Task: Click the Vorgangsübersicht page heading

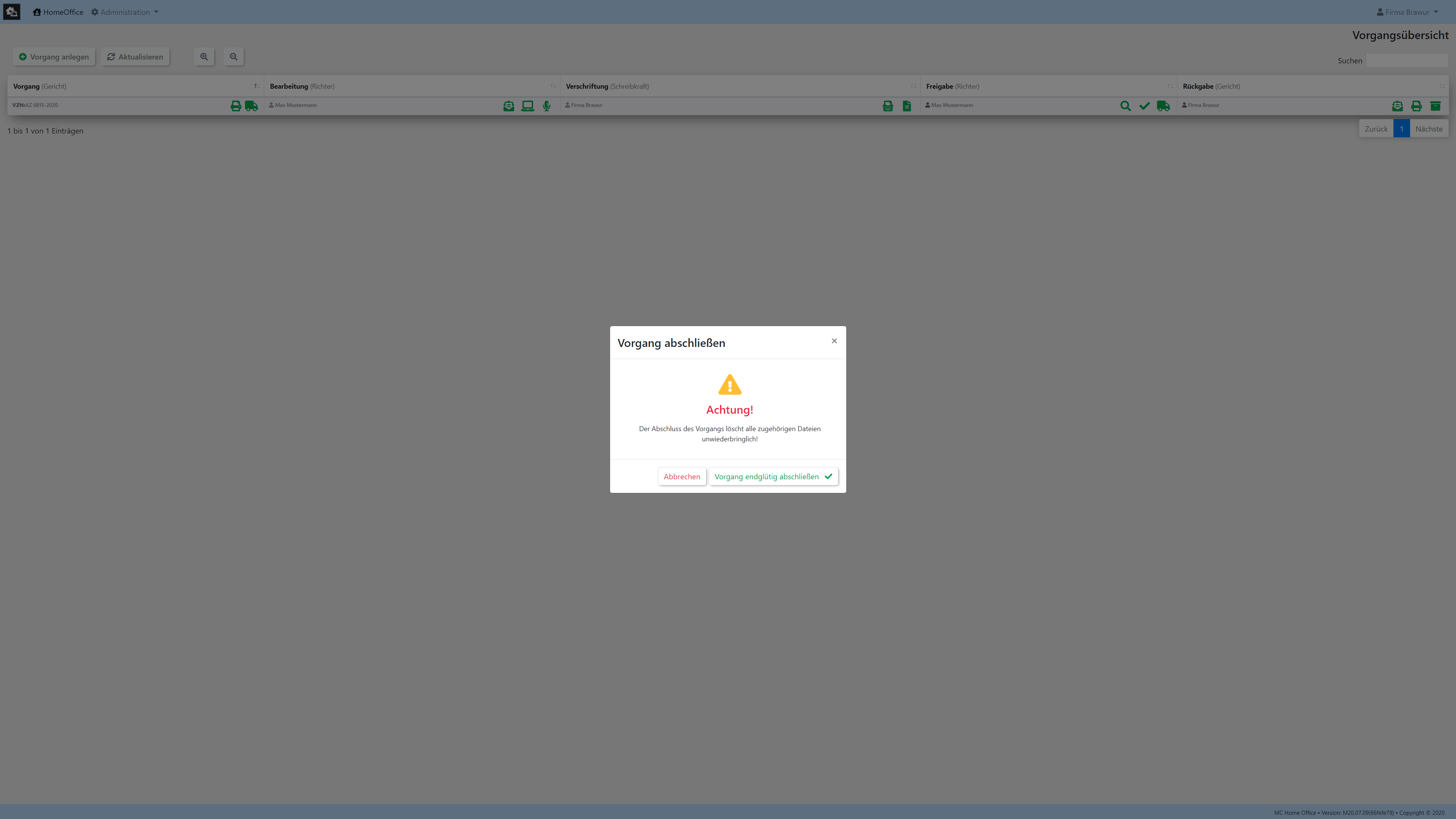Action: pos(1400,35)
